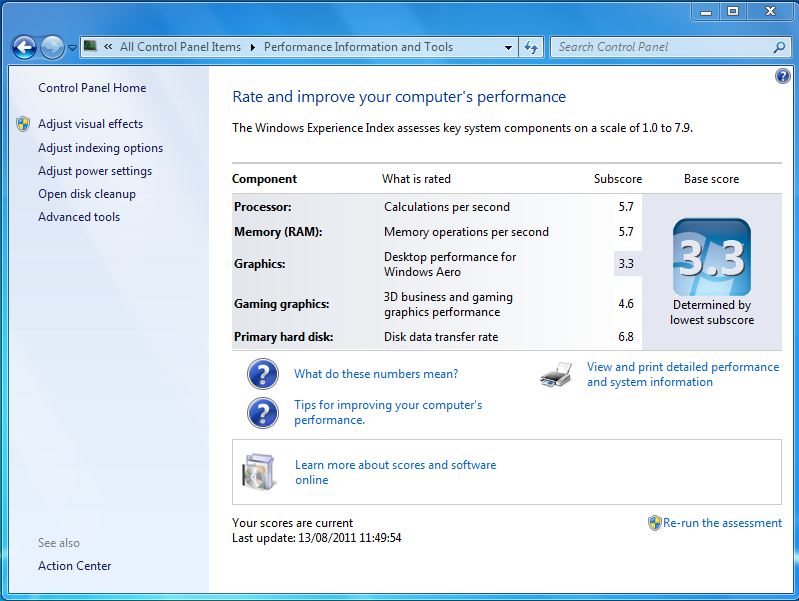Expand the double-chevron breadcrumb overflow

coord(108,47)
